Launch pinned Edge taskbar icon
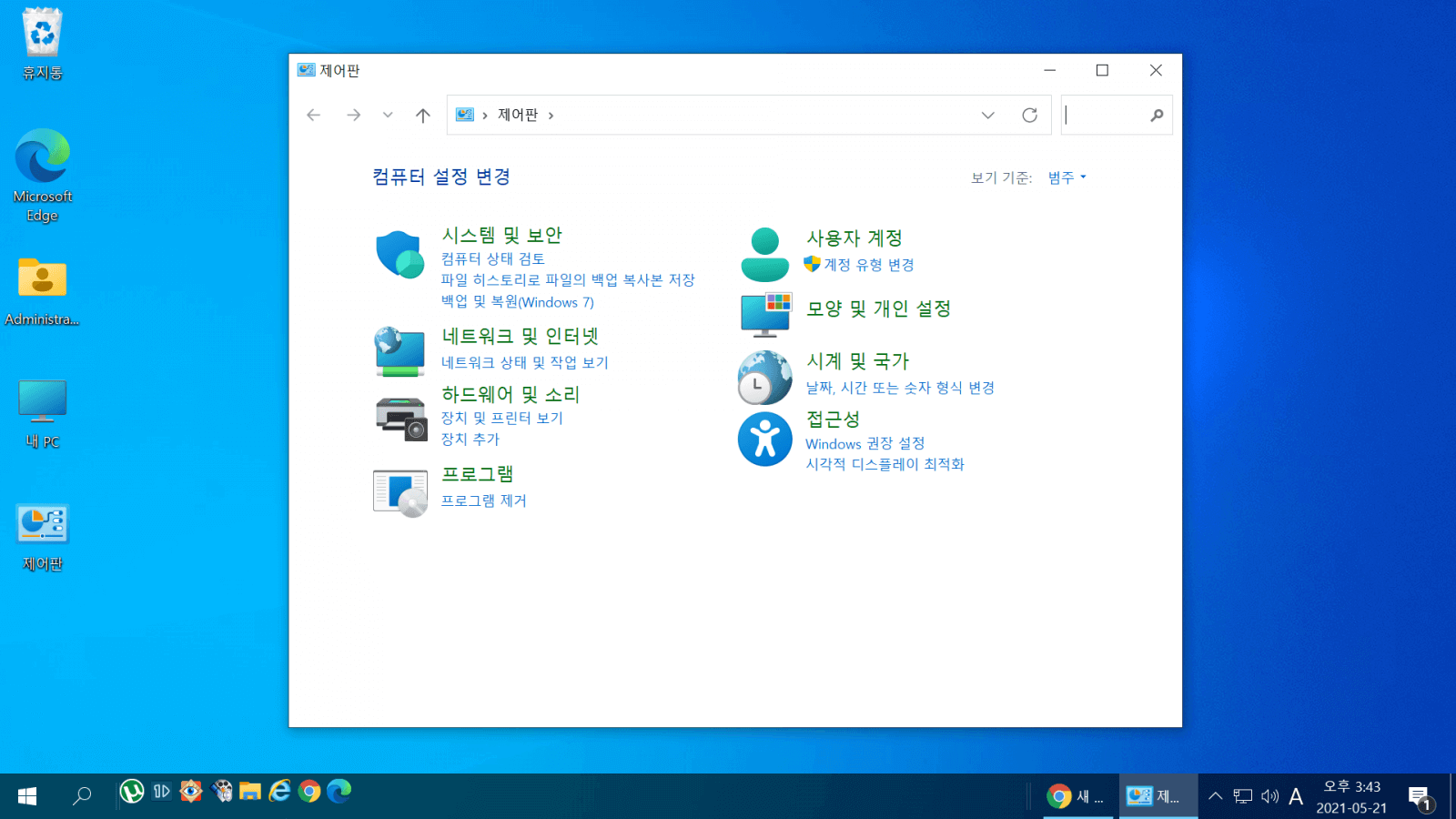Screen dimensions: 1456x819 [339, 792]
